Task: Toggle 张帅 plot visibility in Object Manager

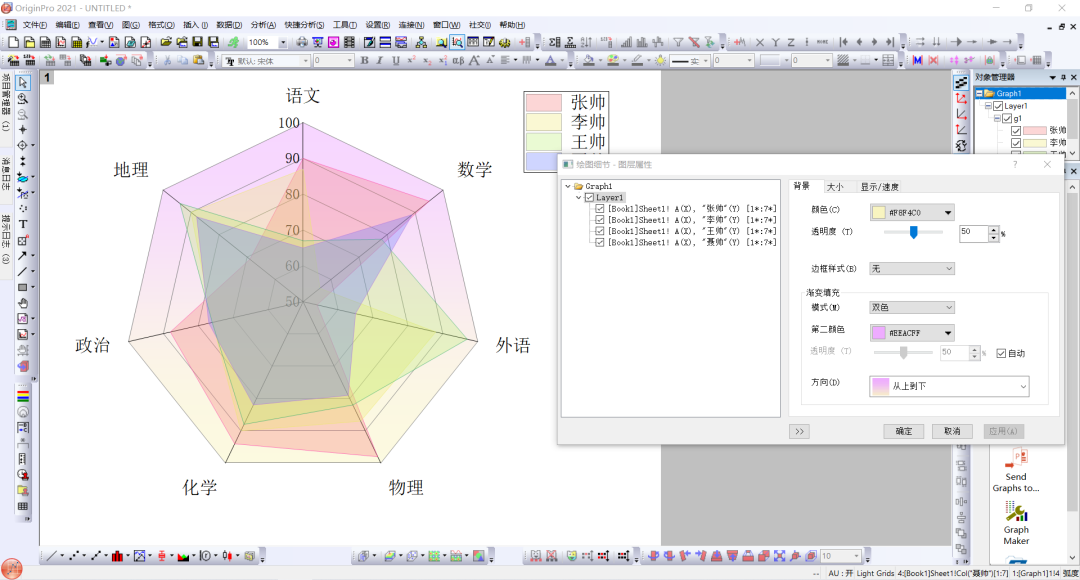Action: (1016, 131)
